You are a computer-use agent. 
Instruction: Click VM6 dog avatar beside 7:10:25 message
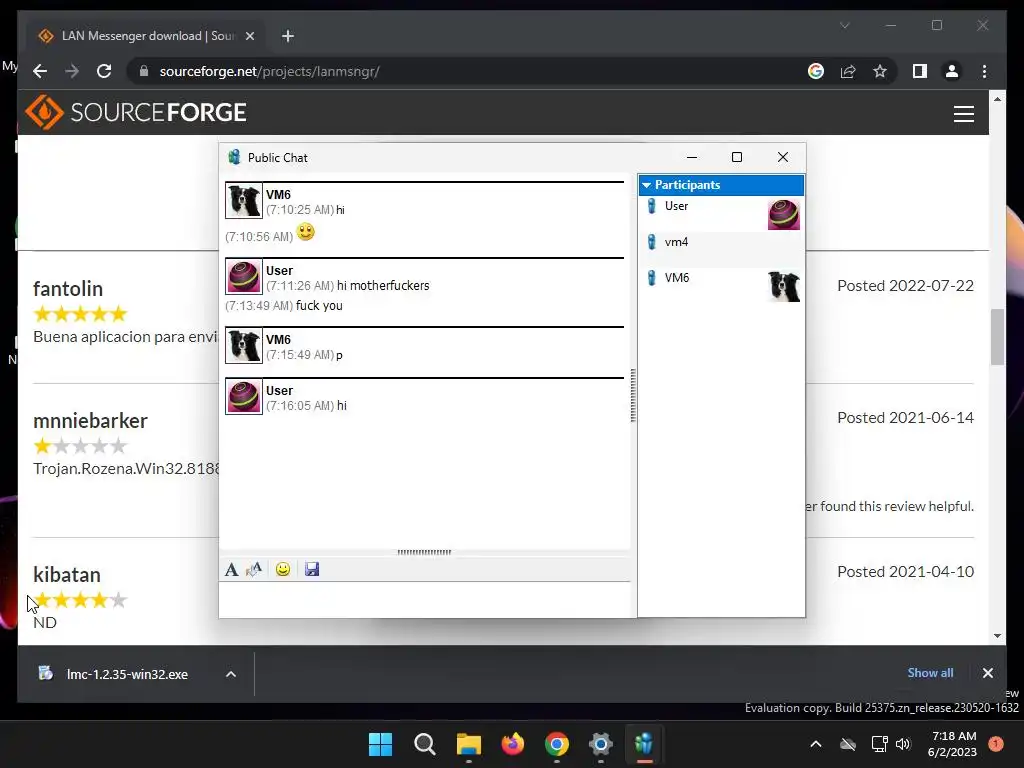coord(244,200)
